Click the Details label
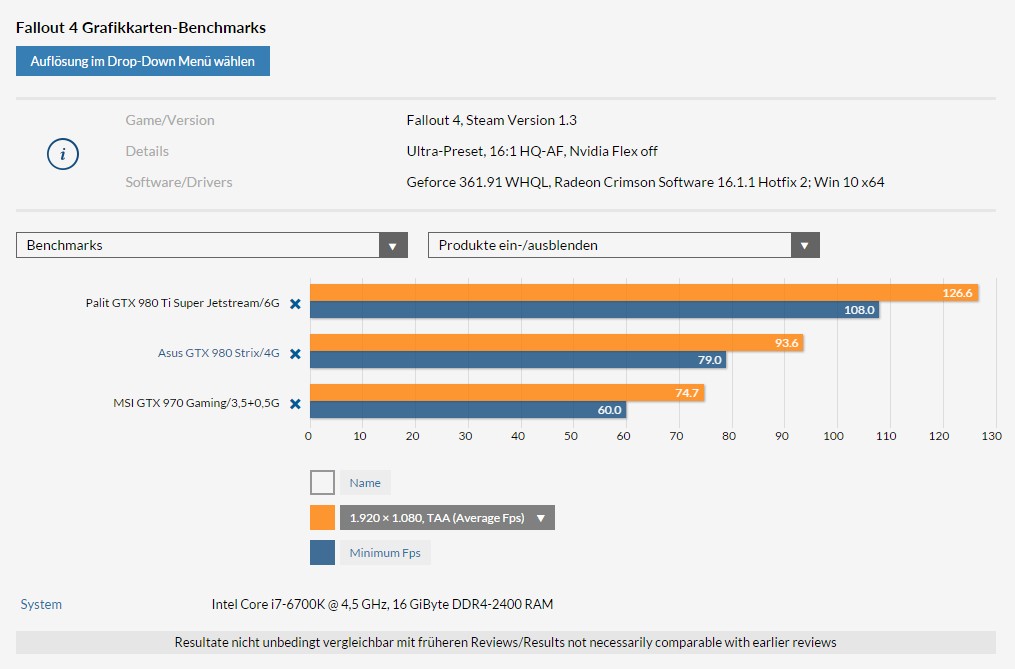The height and width of the screenshot is (669, 1015). (147, 151)
